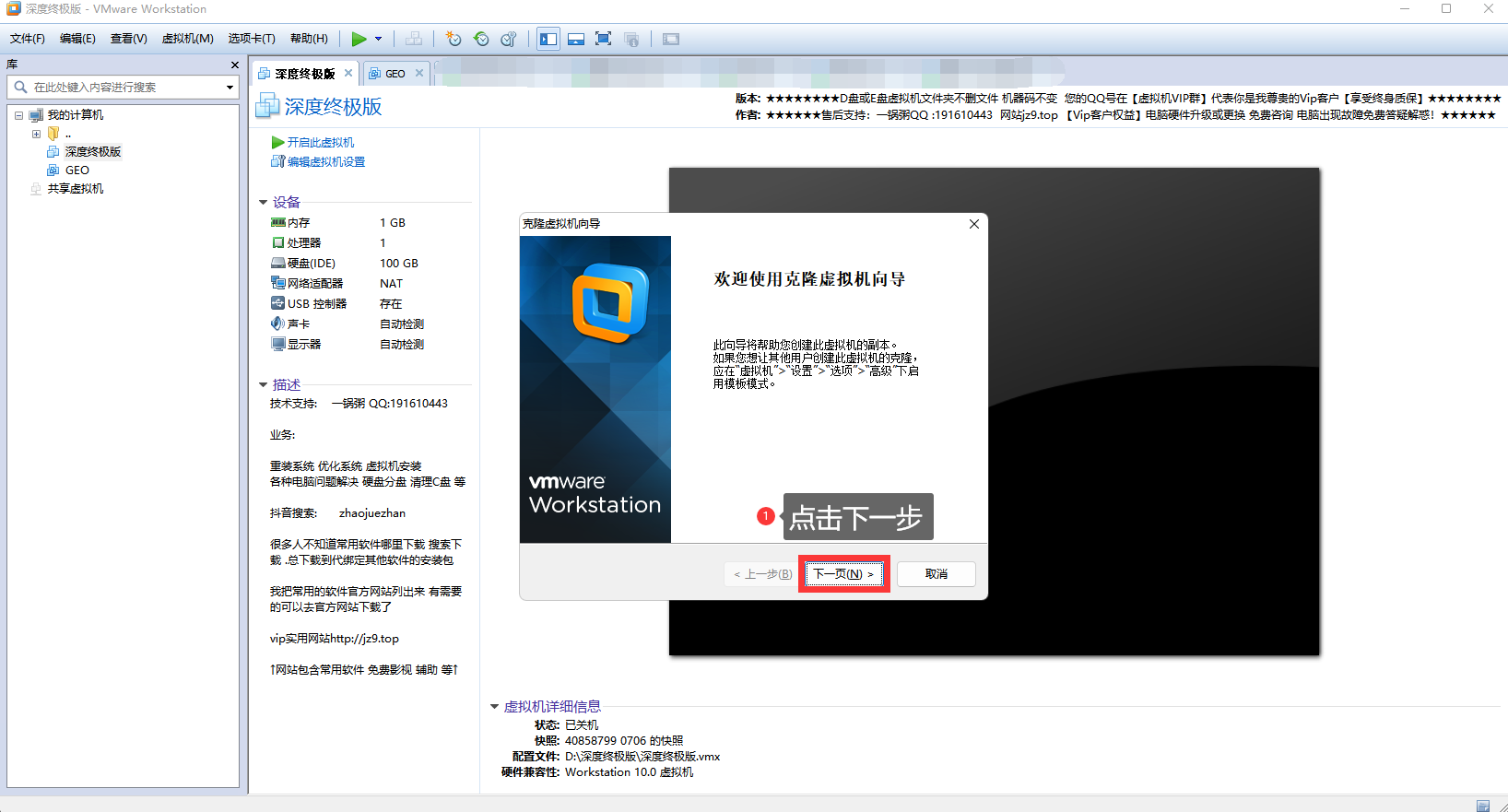Open the 查看(V) menu
This screenshot has height=812, width=1508.
coord(129,39)
